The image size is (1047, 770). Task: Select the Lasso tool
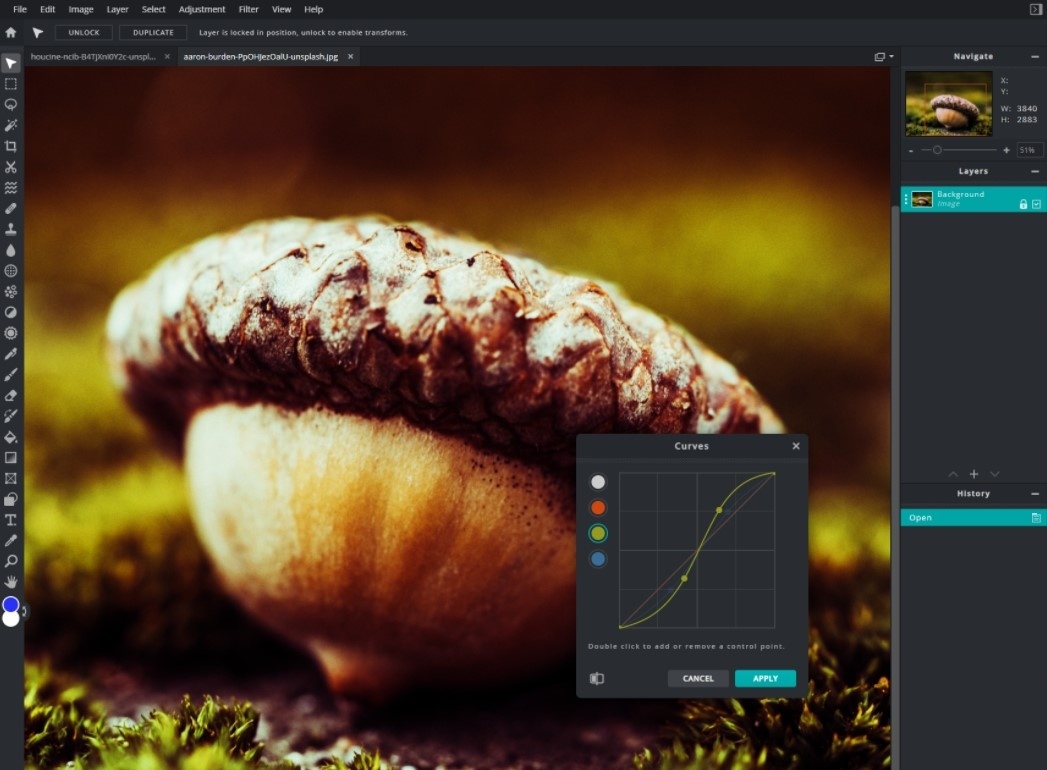(11, 104)
